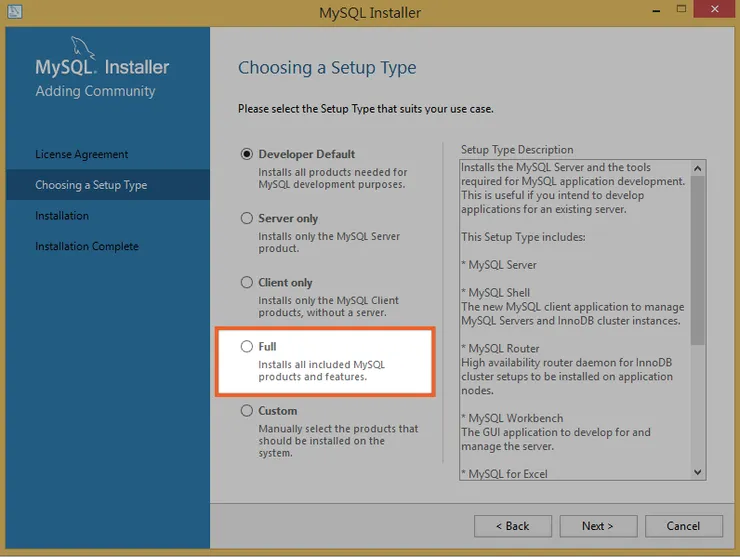
Task: Click "* MySQL Router" in the description
Action: (500, 348)
